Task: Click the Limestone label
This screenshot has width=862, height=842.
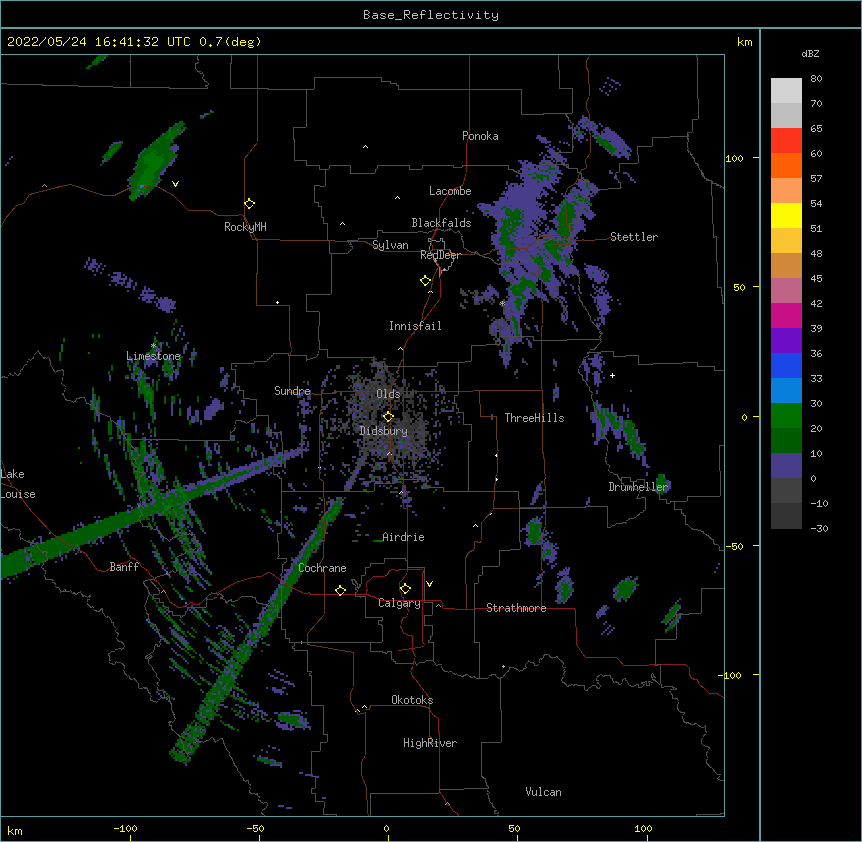Action: [x=153, y=356]
